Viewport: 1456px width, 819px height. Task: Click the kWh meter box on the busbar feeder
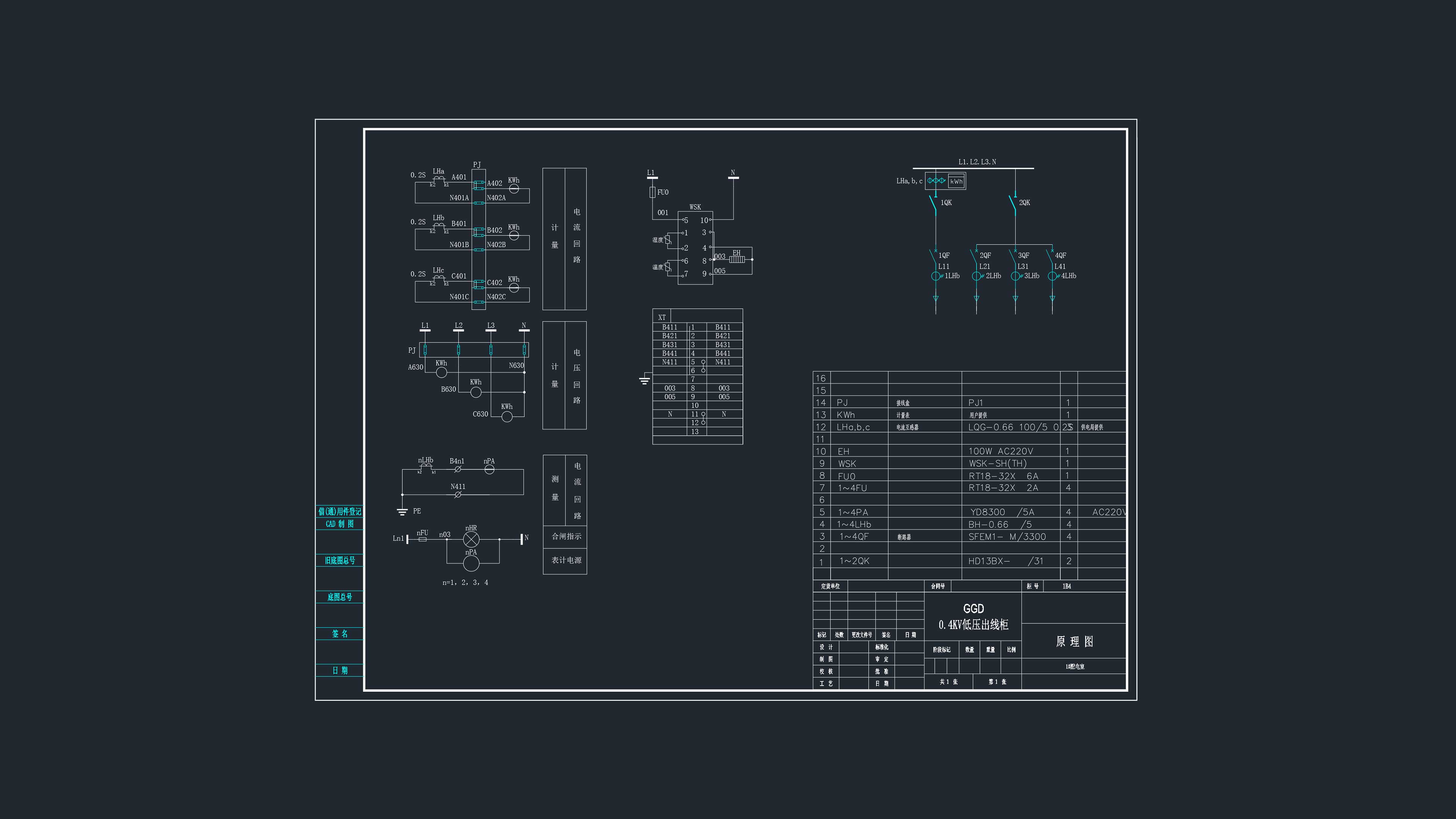(x=956, y=182)
